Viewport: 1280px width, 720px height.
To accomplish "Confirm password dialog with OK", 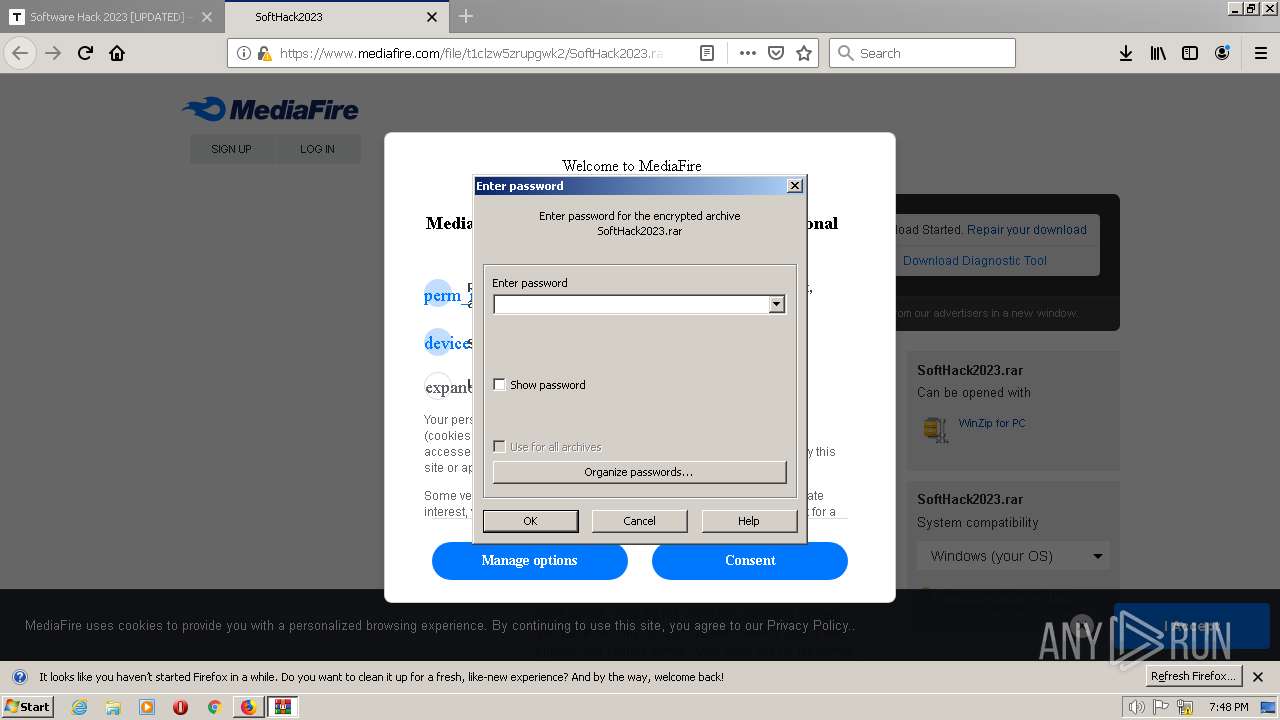I will pos(530,521).
